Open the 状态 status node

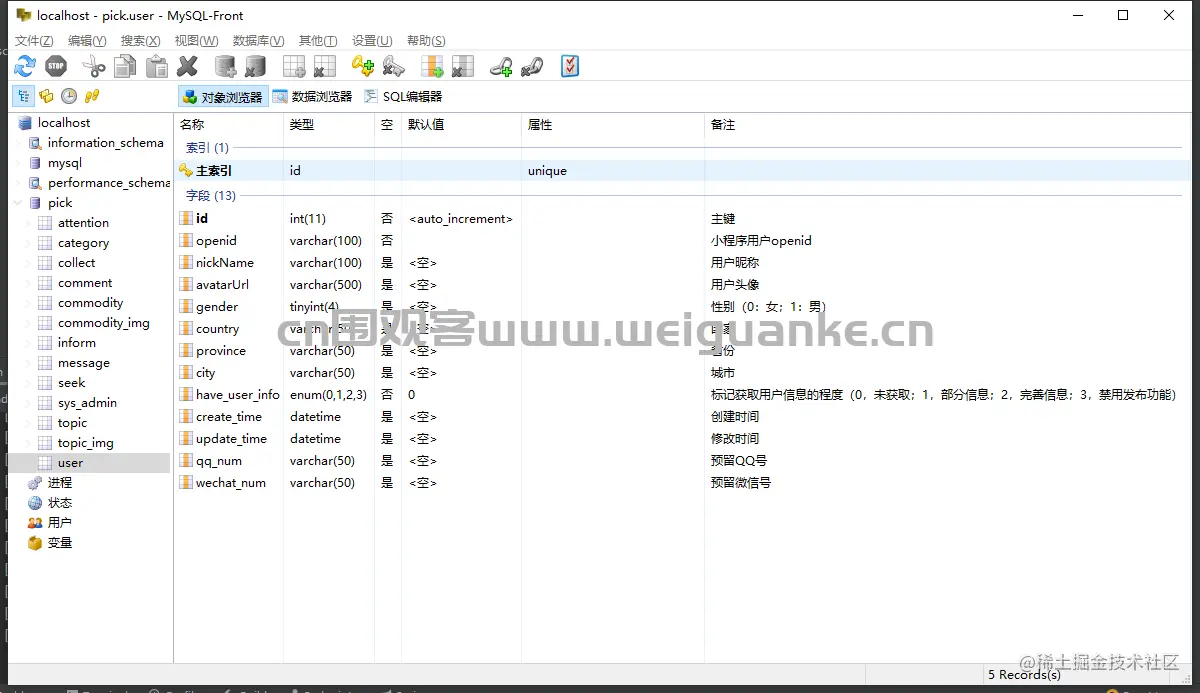coord(60,503)
